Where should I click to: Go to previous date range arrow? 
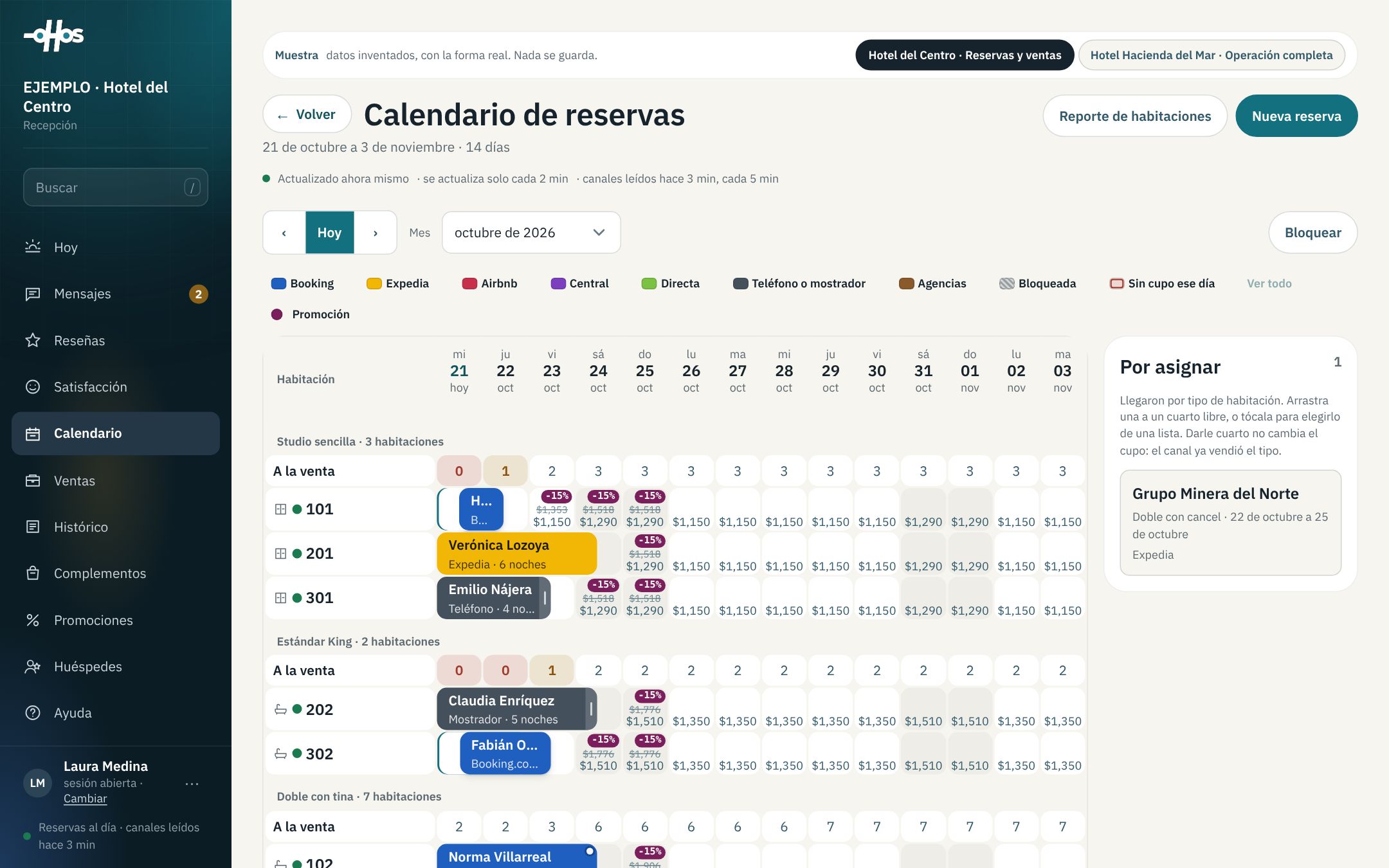[284, 233]
